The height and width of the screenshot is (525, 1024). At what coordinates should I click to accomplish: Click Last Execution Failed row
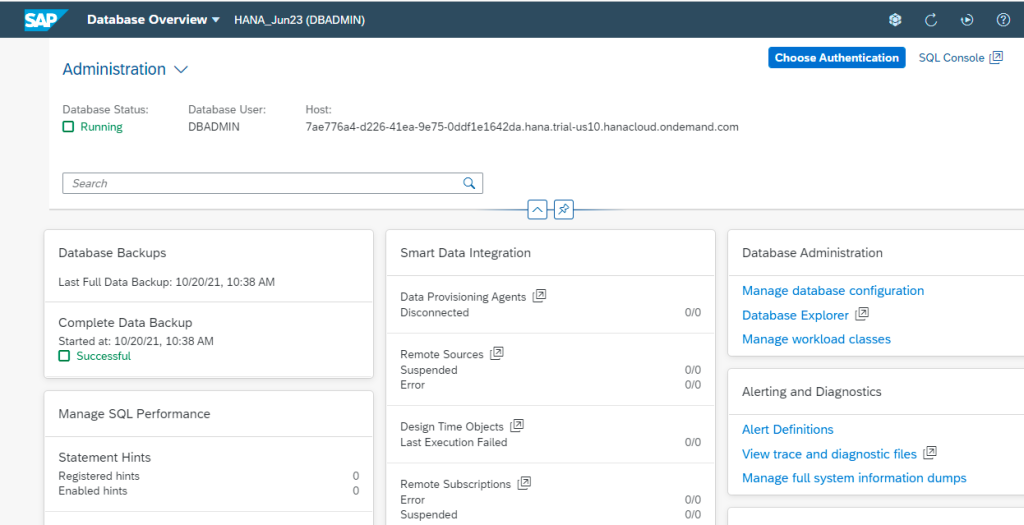[x=551, y=442]
